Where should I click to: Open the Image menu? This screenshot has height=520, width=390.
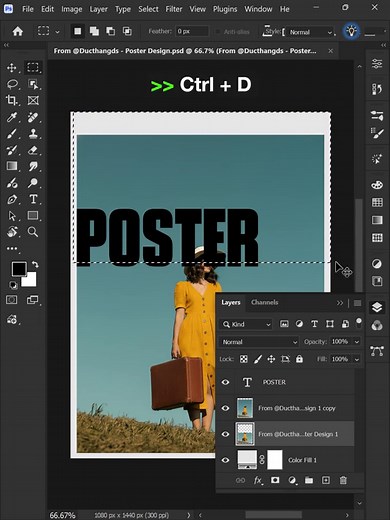coord(72,9)
